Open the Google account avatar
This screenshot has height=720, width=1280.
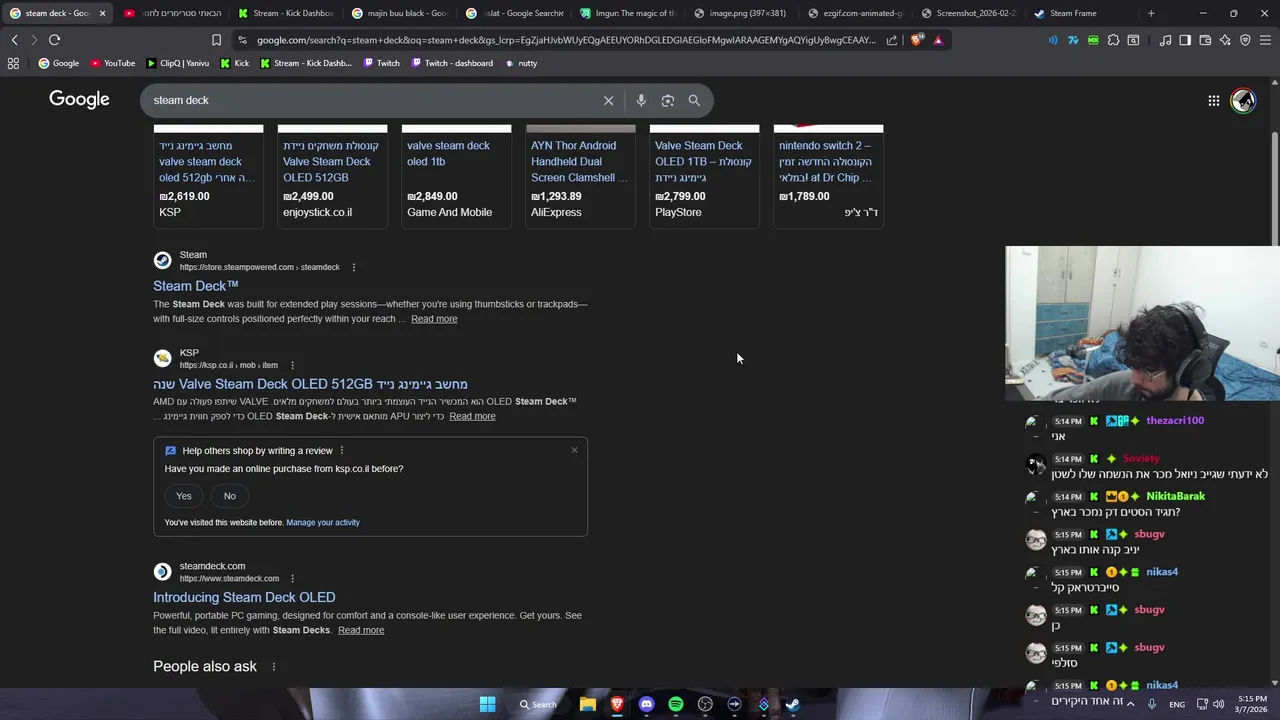click(x=1243, y=100)
